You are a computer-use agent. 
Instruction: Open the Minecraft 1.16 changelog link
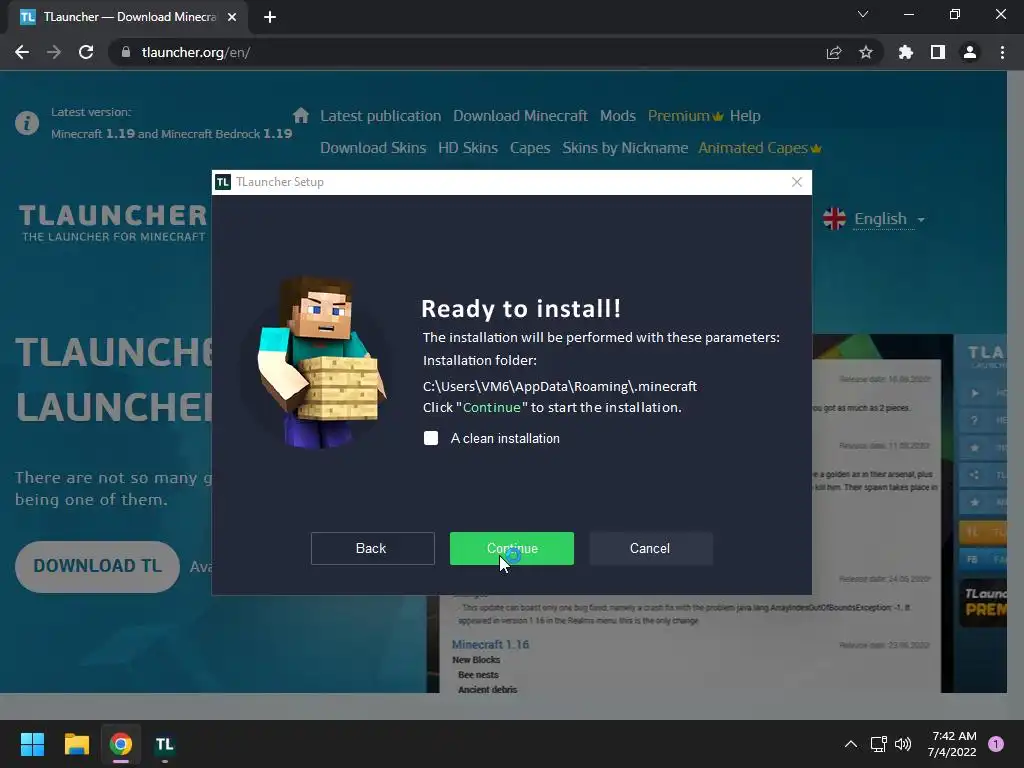[x=490, y=645]
